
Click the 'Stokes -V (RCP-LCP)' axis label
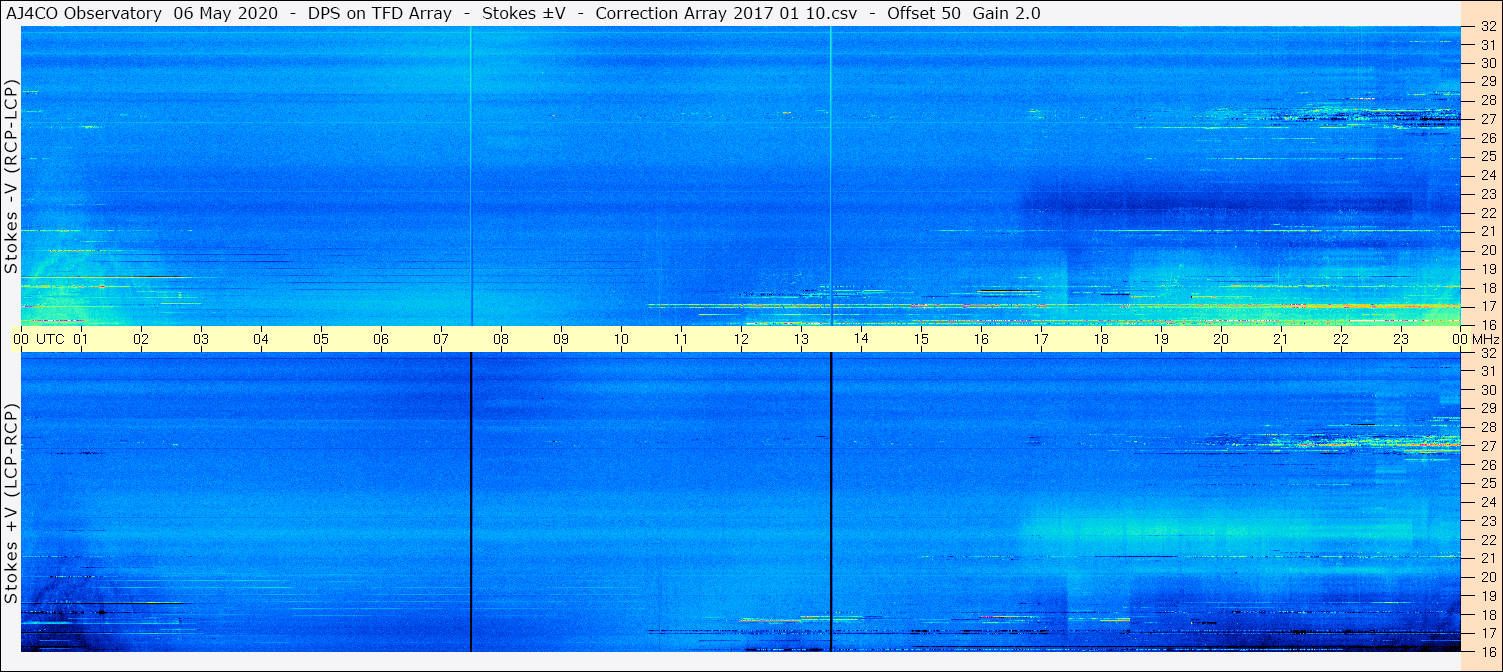pyautogui.click(x=12, y=176)
